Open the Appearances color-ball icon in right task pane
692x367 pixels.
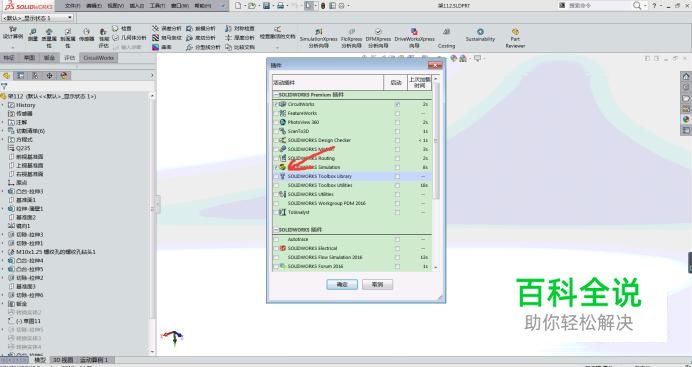686,119
